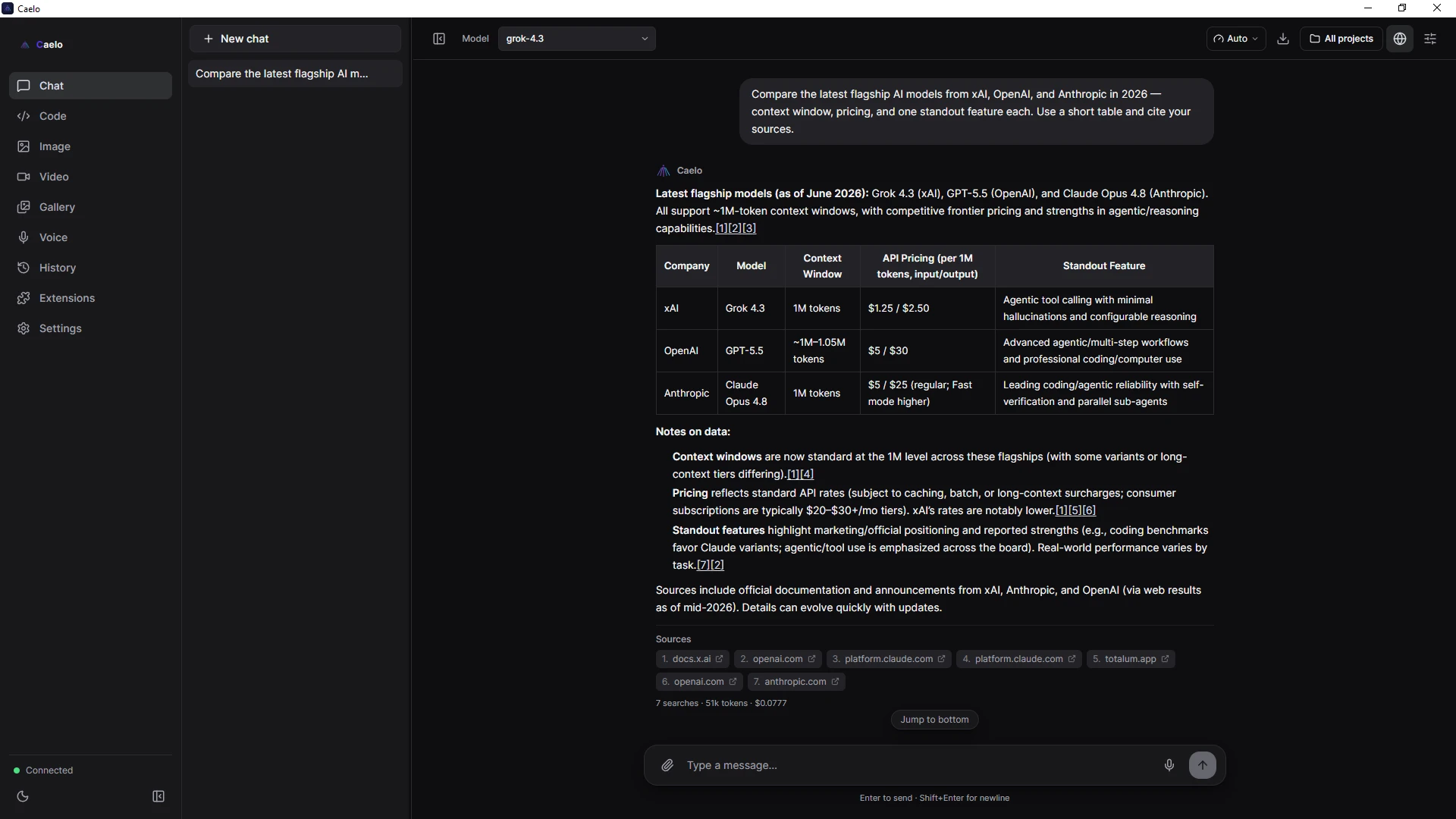
Task: Start a New chat
Action: click(295, 39)
